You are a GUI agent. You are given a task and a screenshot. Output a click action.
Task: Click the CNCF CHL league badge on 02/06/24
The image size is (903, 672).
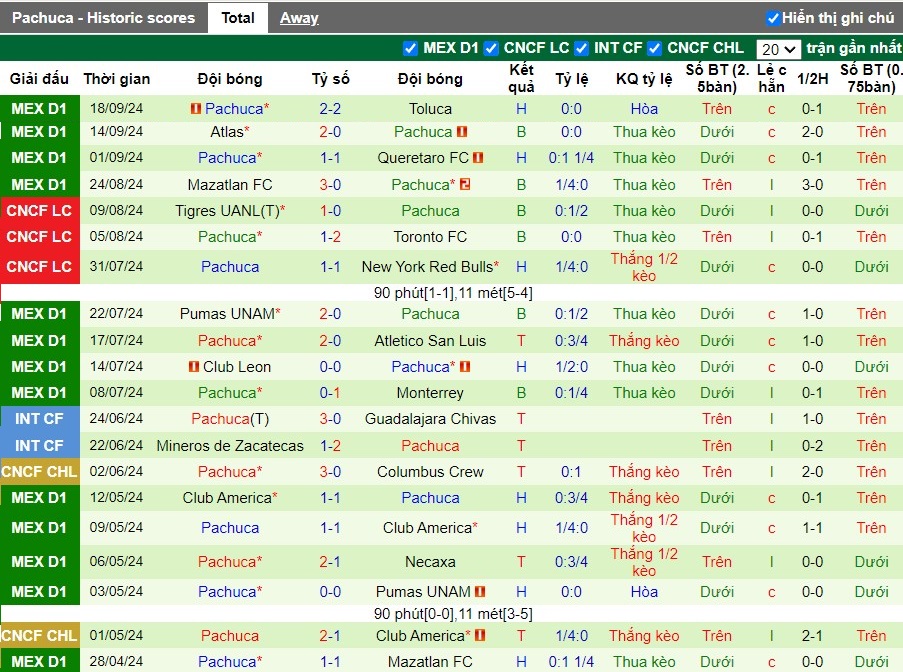click(39, 472)
